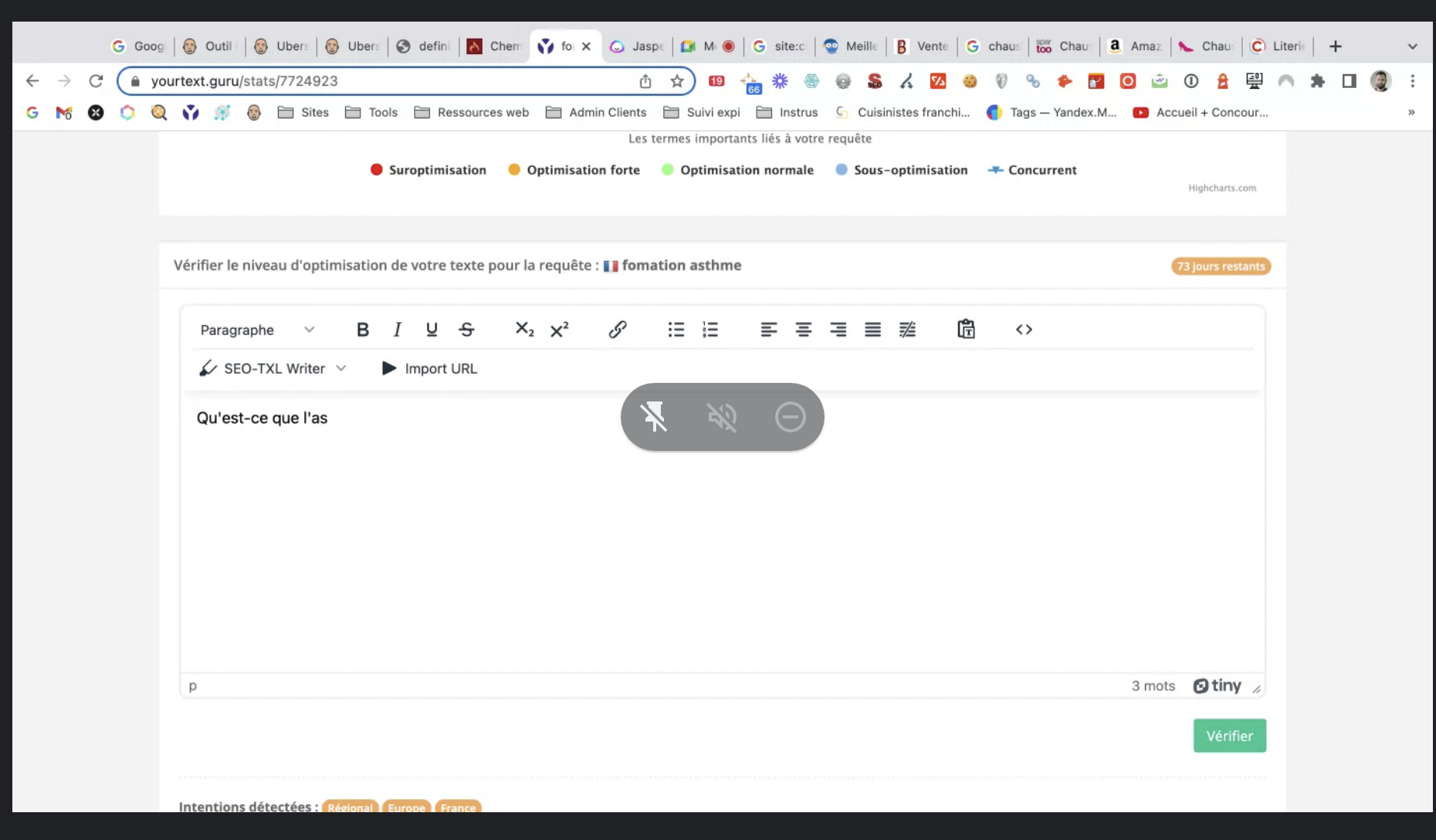This screenshot has width=1436, height=840.
Task: Click the green Vérifier button
Action: tap(1229, 736)
